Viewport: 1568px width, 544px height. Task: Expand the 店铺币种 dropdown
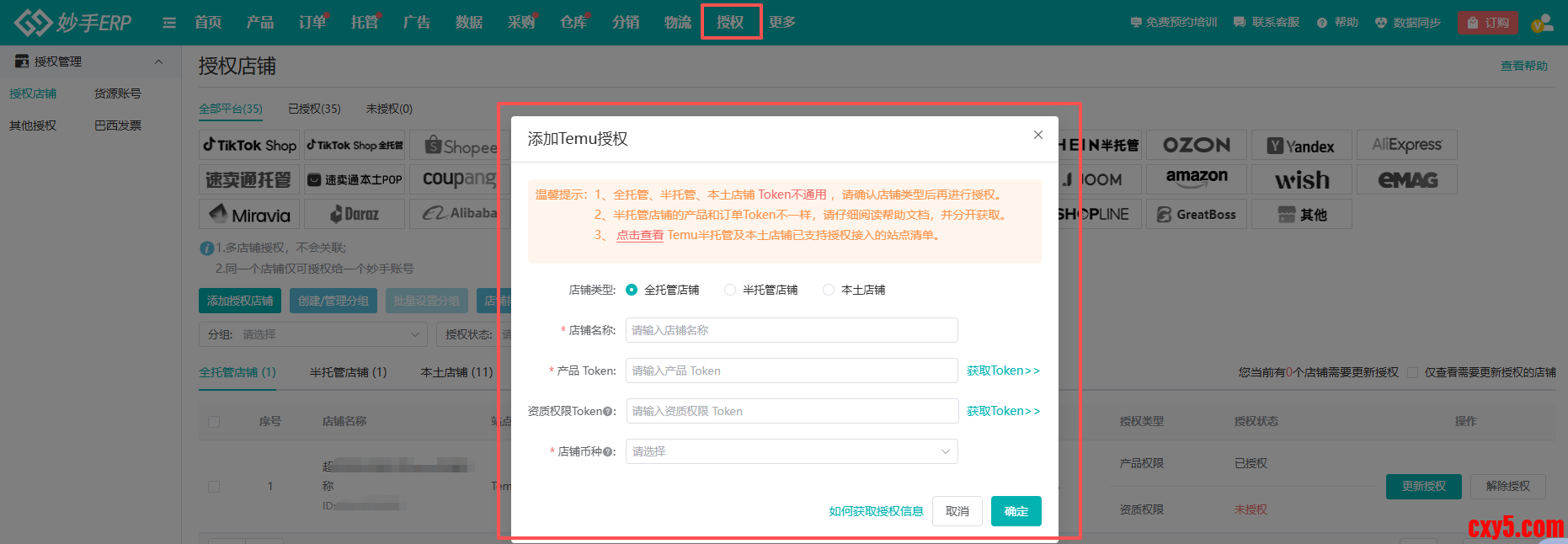pos(791,451)
